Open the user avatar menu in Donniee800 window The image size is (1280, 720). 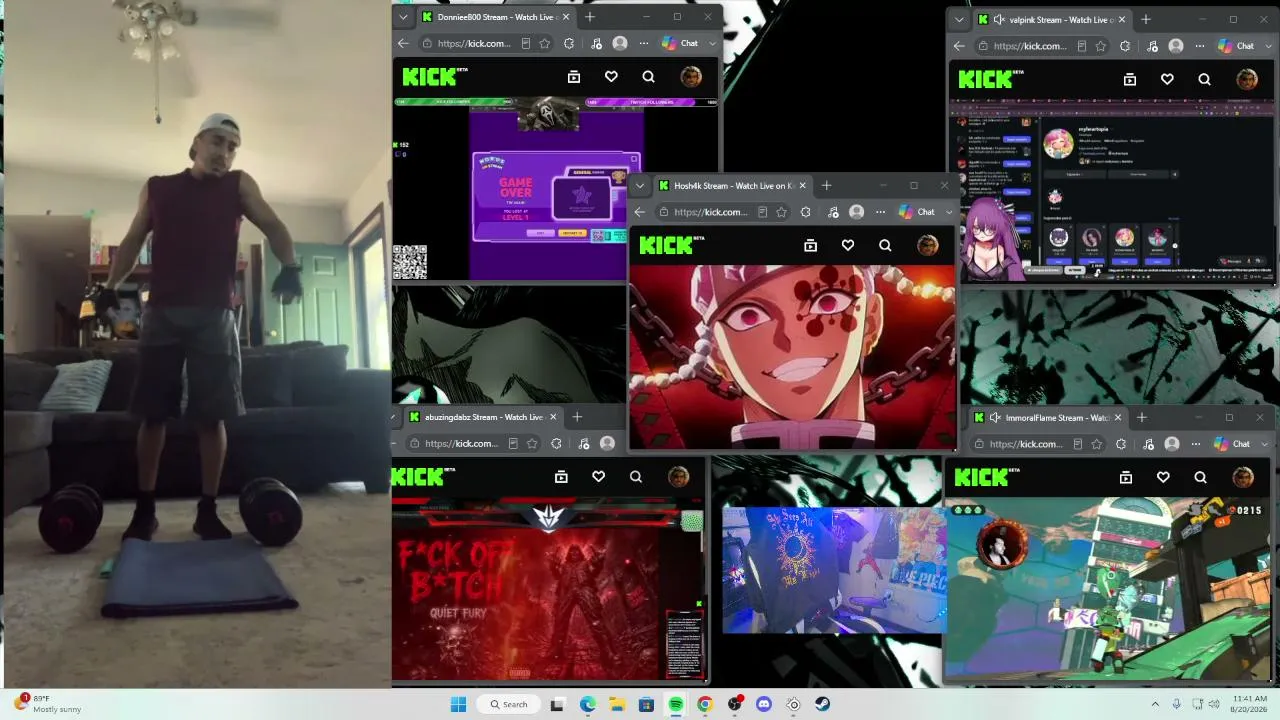(x=691, y=77)
